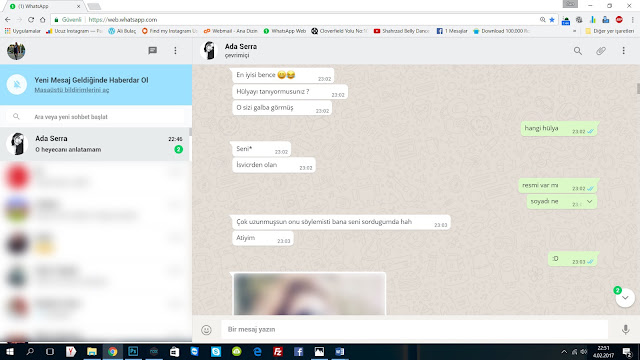
Task: Jump to the latest messages with the down arrow
Action: pyautogui.click(x=625, y=298)
